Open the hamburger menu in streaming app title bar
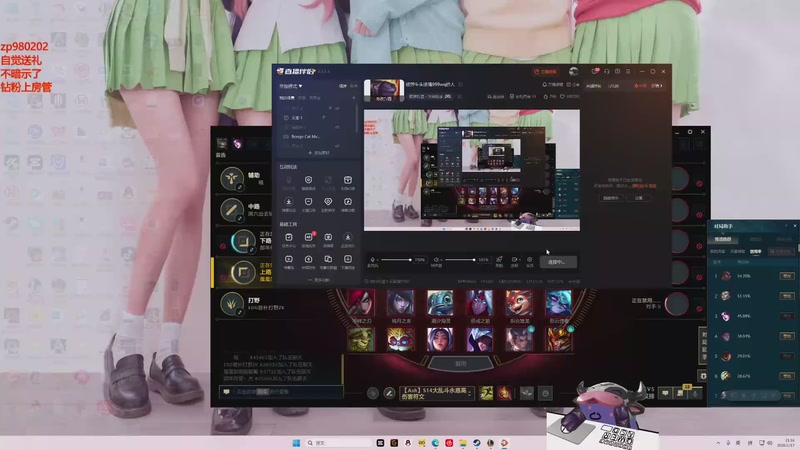This screenshot has width=800, height=450. 628,71
